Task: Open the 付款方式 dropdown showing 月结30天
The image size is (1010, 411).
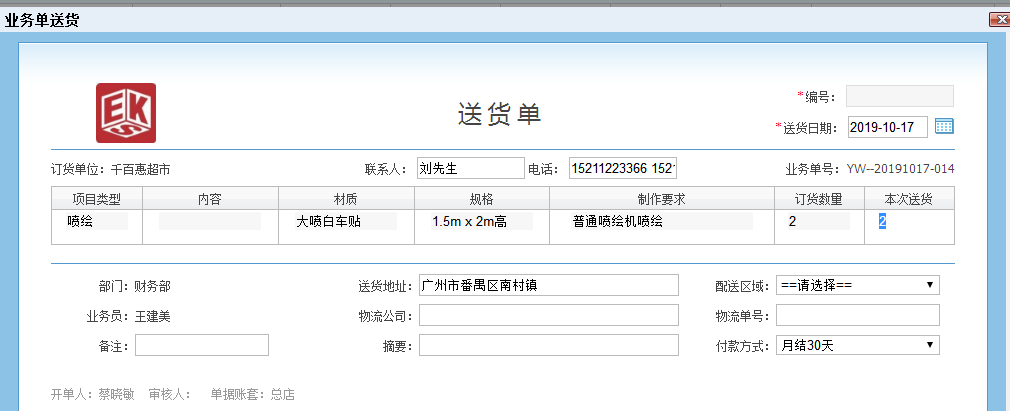Action: (x=857, y=345)
